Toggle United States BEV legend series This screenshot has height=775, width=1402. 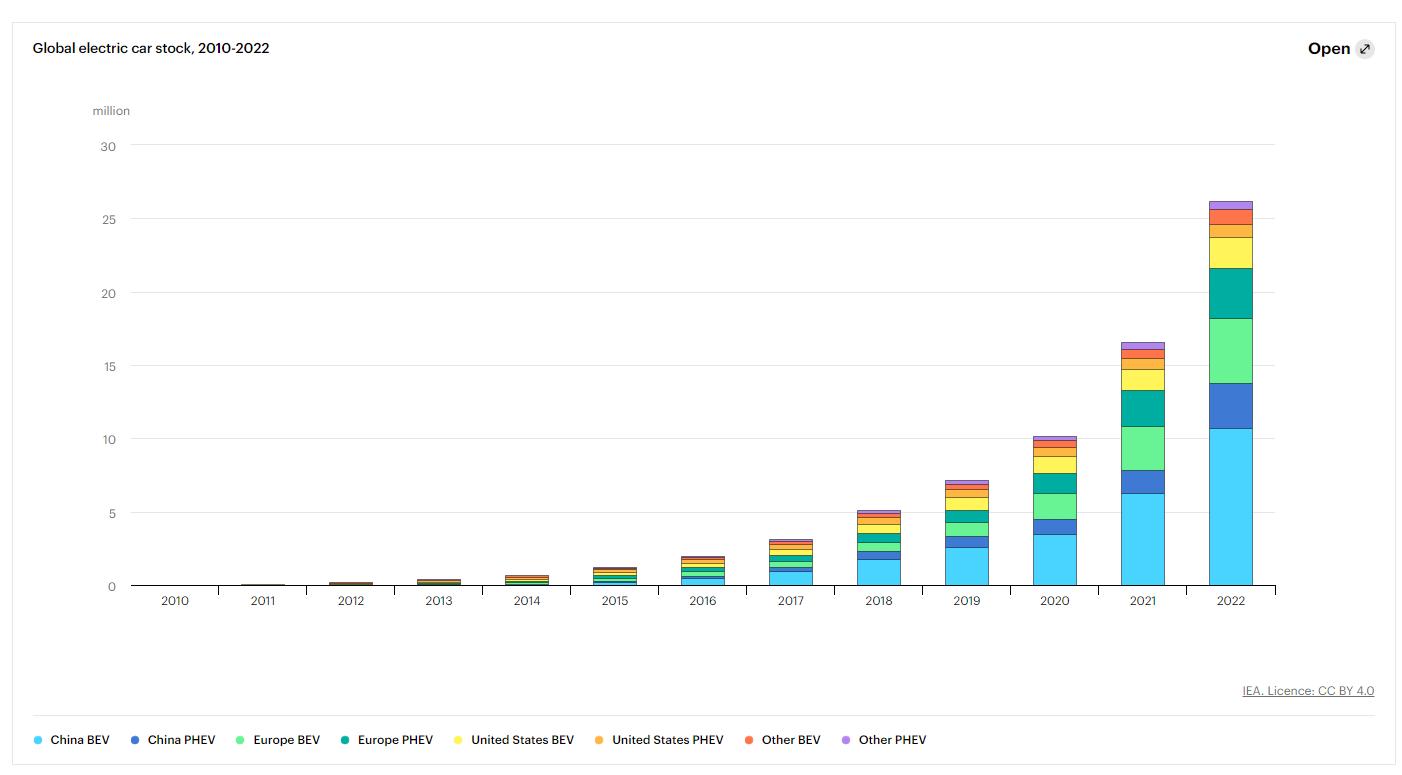[514, 740]
